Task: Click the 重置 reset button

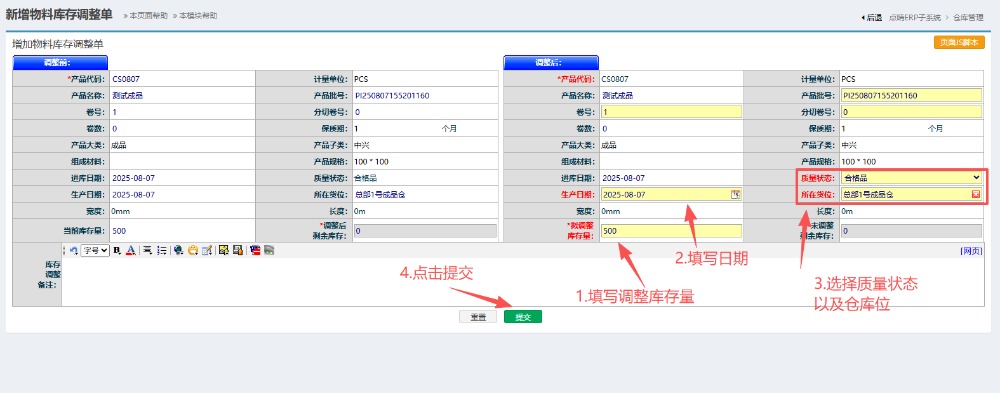Action: tap(478, 317)
